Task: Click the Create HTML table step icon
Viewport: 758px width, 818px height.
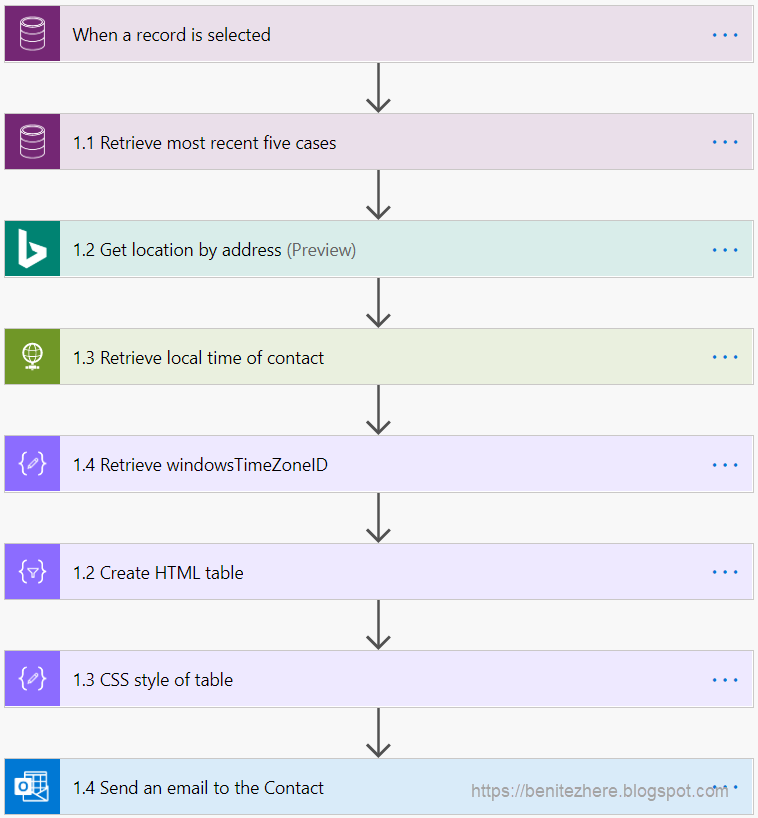Action: pyautogui.click(x=32, y=571)
